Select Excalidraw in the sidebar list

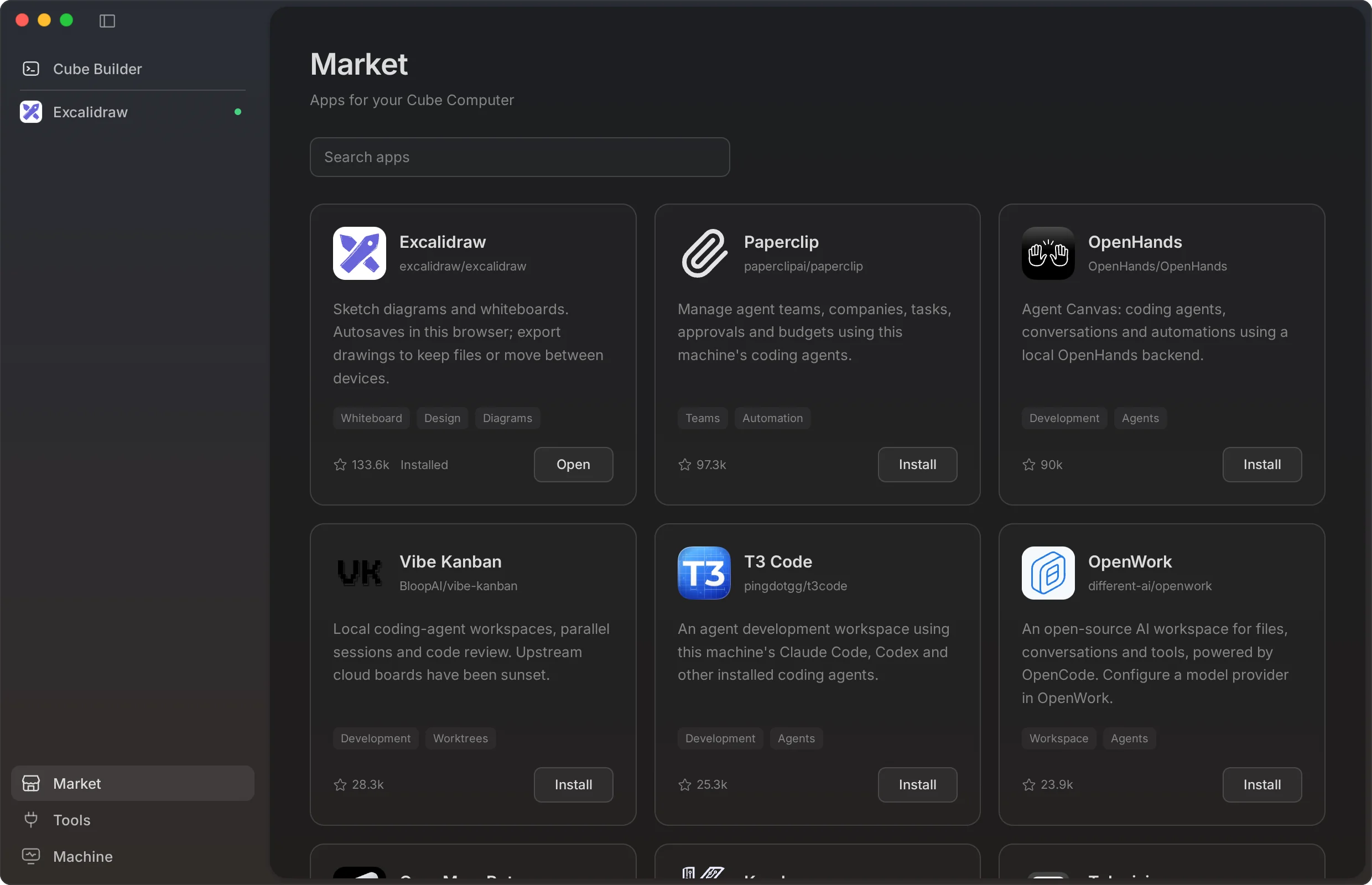click(133, 112)
